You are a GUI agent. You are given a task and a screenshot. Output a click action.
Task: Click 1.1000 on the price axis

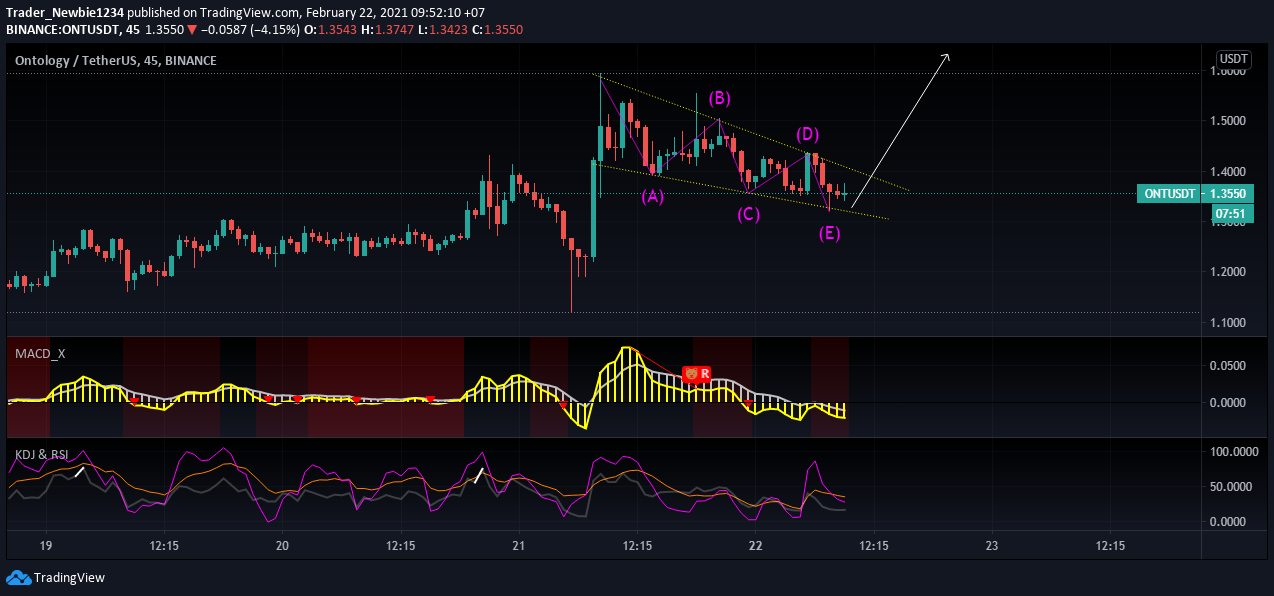point(1228,323)
